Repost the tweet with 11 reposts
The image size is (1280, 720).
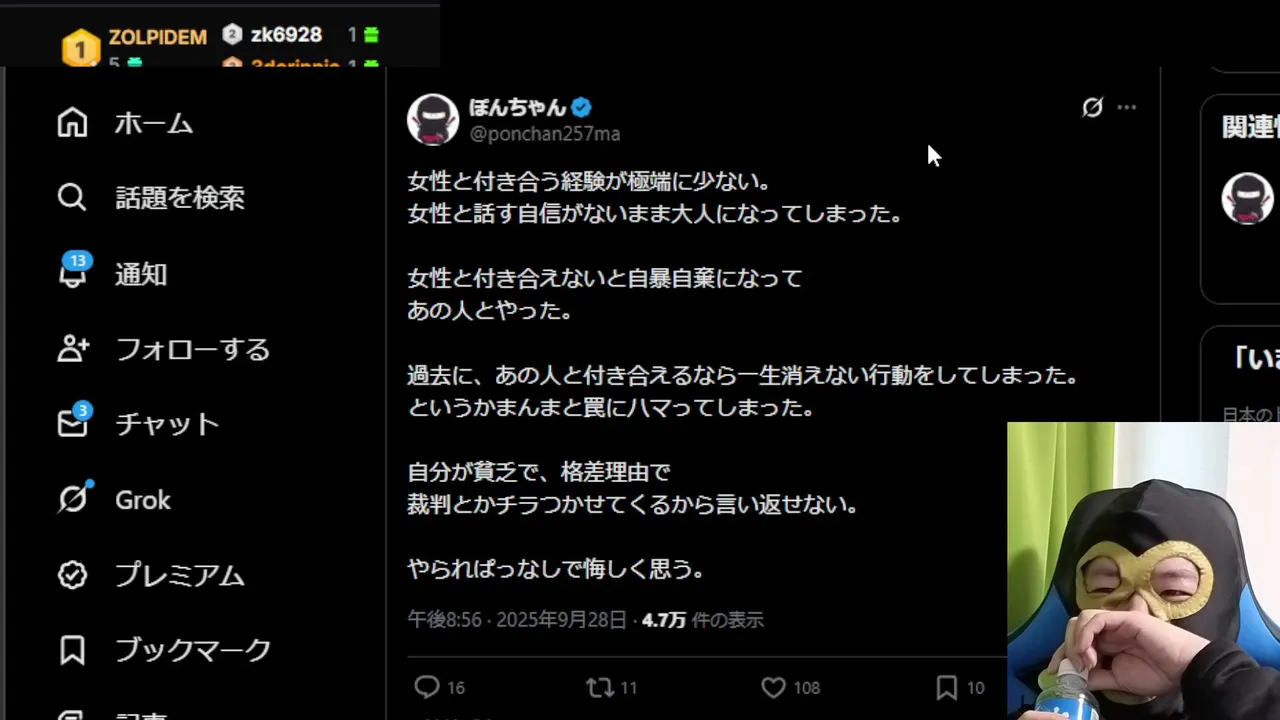[599, 688]
